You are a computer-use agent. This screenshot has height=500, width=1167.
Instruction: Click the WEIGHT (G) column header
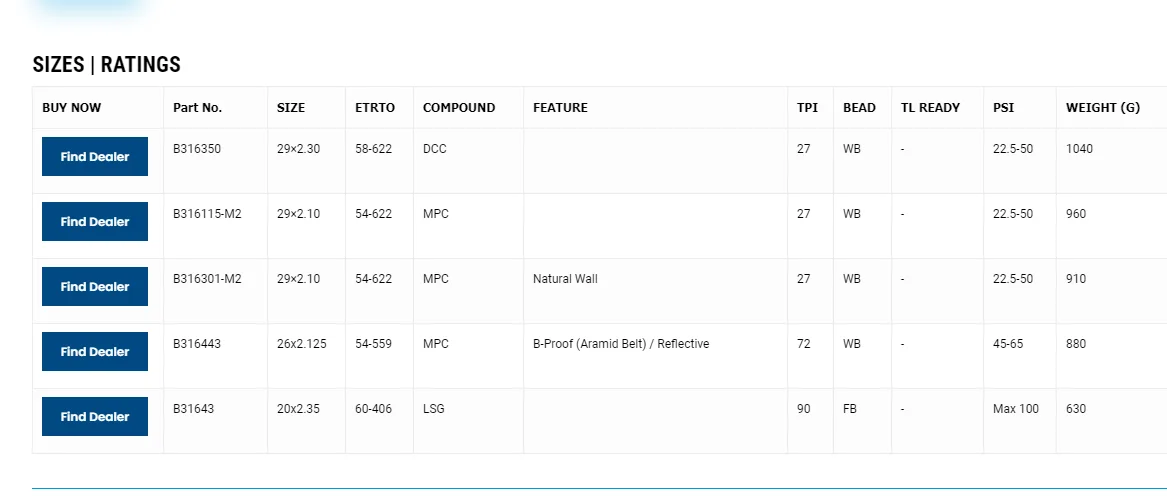click(1103, 108)
